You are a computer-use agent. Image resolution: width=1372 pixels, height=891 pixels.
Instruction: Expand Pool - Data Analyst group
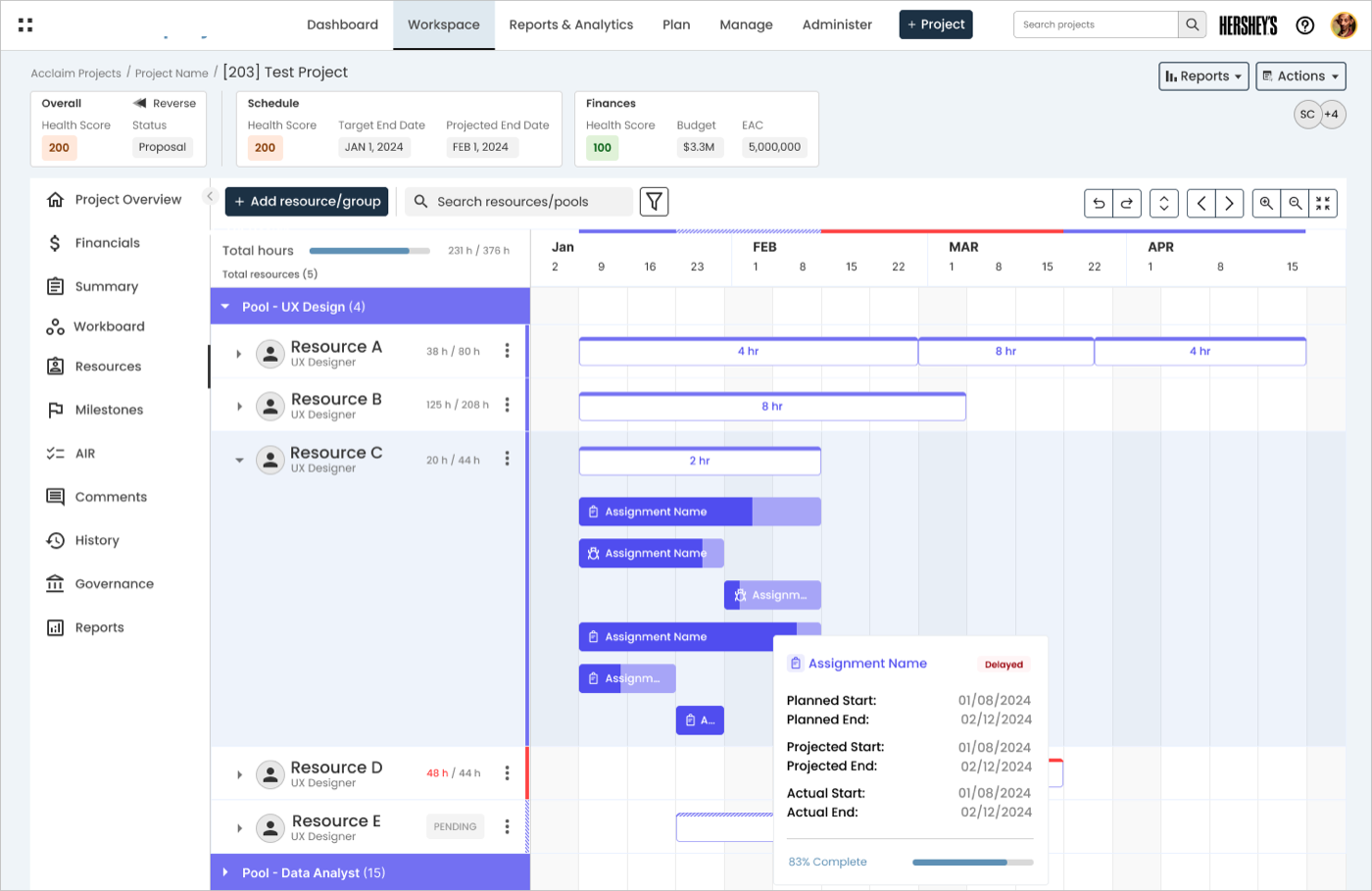click(225, 872)
